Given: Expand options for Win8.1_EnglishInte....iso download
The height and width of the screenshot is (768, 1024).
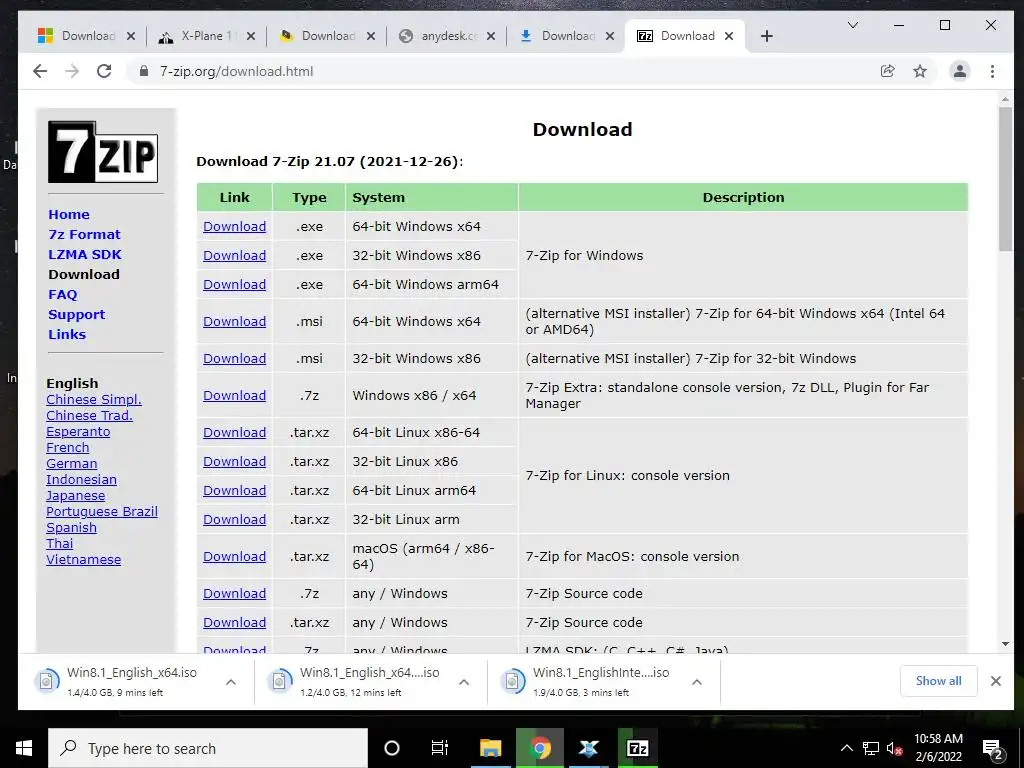Looking at the screenshot, I should (x=697, y=682).
